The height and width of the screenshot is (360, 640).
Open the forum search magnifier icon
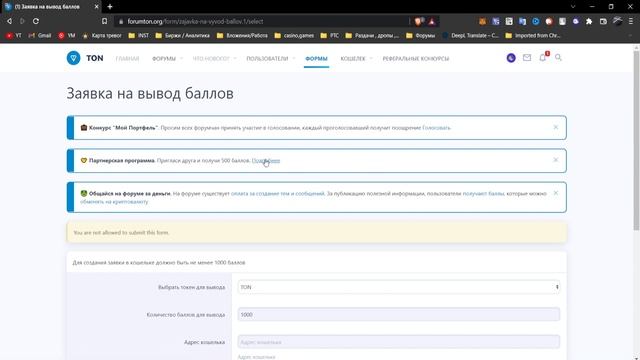coord(558,58)
